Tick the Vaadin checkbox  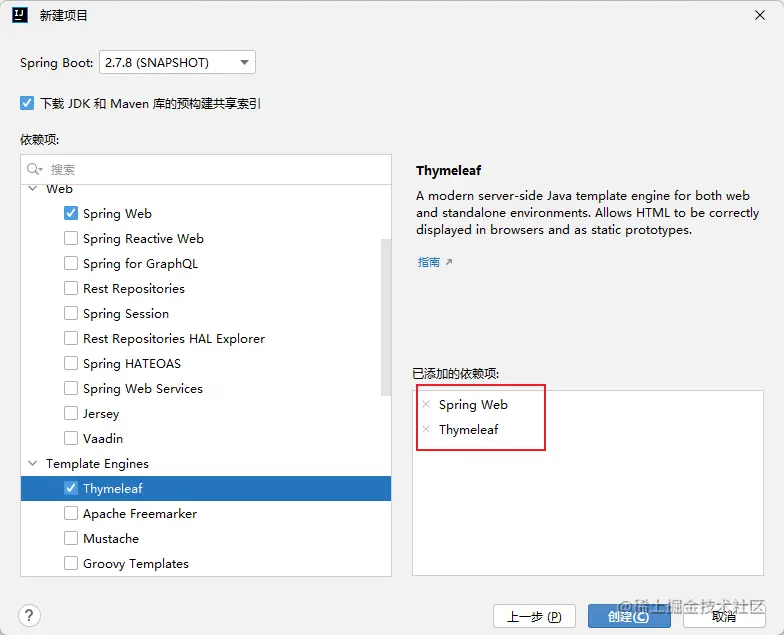coord(71,438)
